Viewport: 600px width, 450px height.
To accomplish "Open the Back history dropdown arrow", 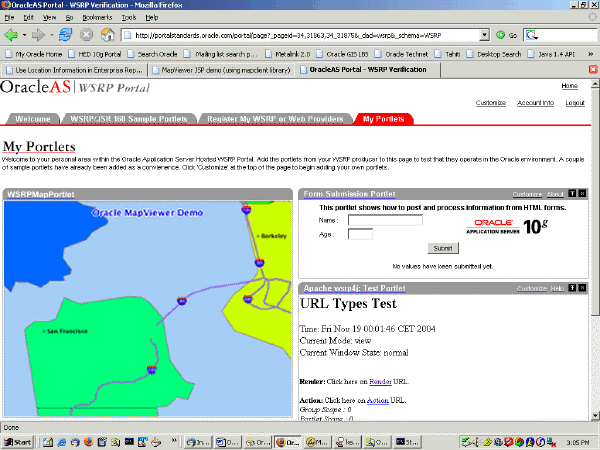I will pyautogui.click(x=24, y=35).
